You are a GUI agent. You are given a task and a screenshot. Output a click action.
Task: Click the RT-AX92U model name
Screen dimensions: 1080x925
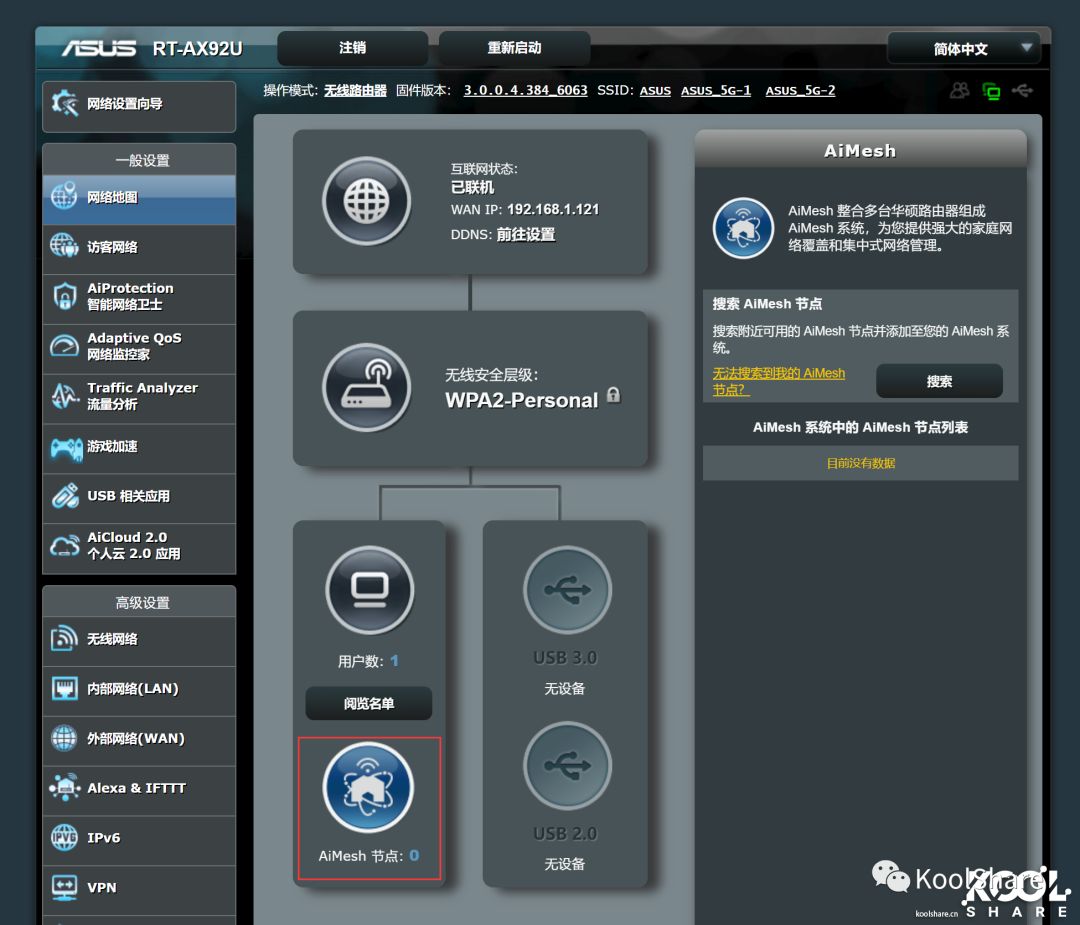click(x=197, y=49)
